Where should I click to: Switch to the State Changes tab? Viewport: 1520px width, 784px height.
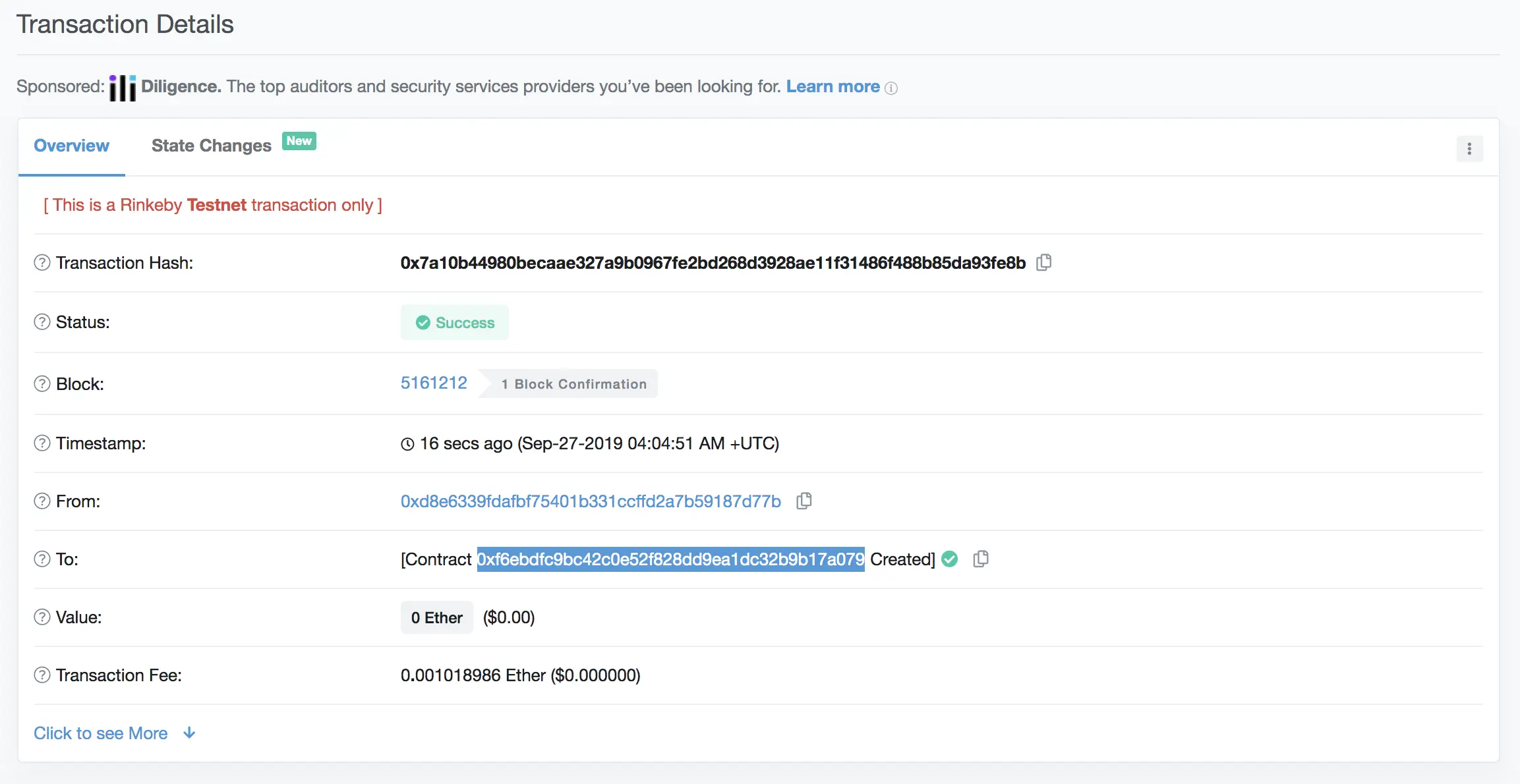[x=212, y=146]
